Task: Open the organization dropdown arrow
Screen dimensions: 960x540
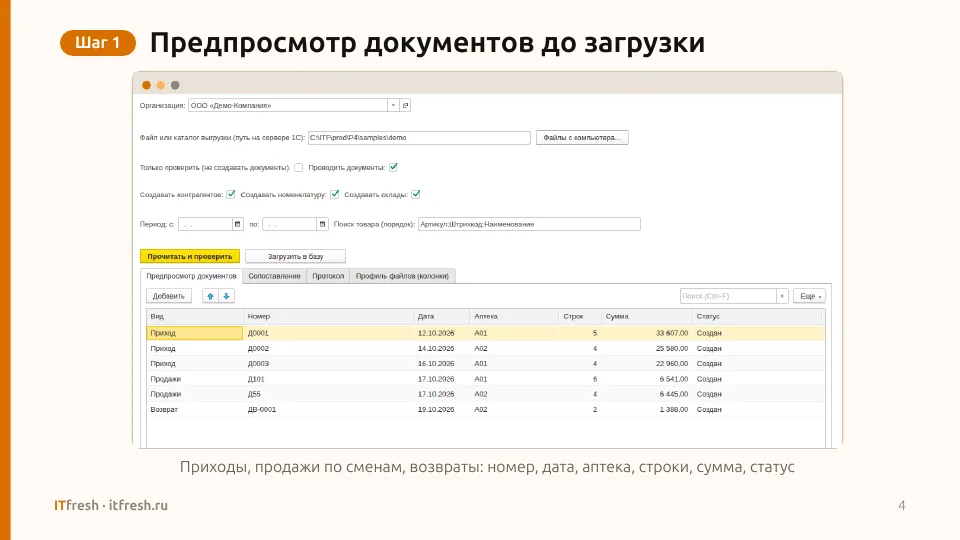Action: [x=393, y=105]
